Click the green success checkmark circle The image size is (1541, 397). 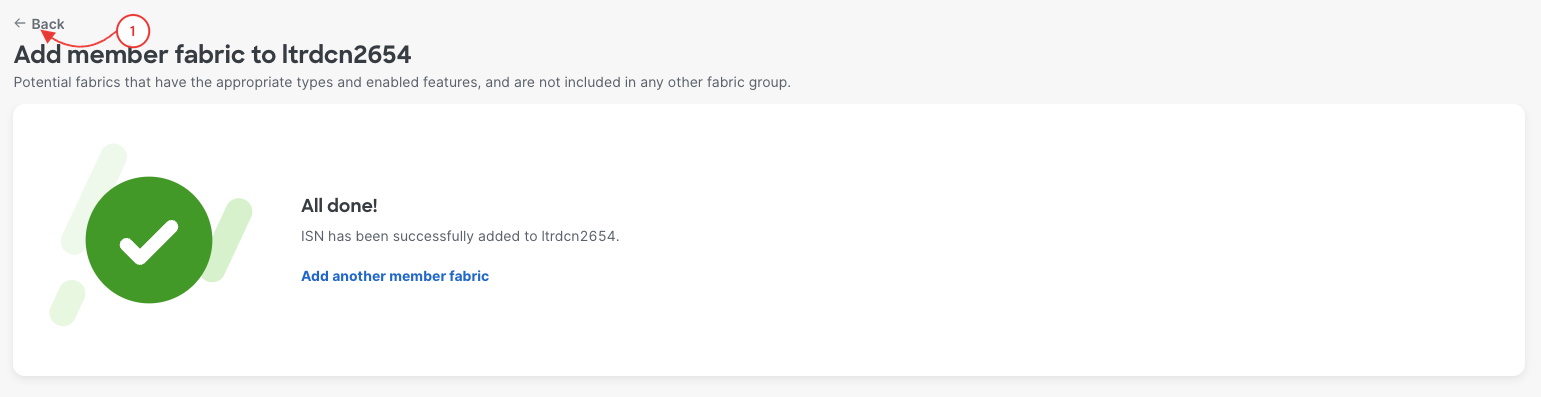pos(149,241)
